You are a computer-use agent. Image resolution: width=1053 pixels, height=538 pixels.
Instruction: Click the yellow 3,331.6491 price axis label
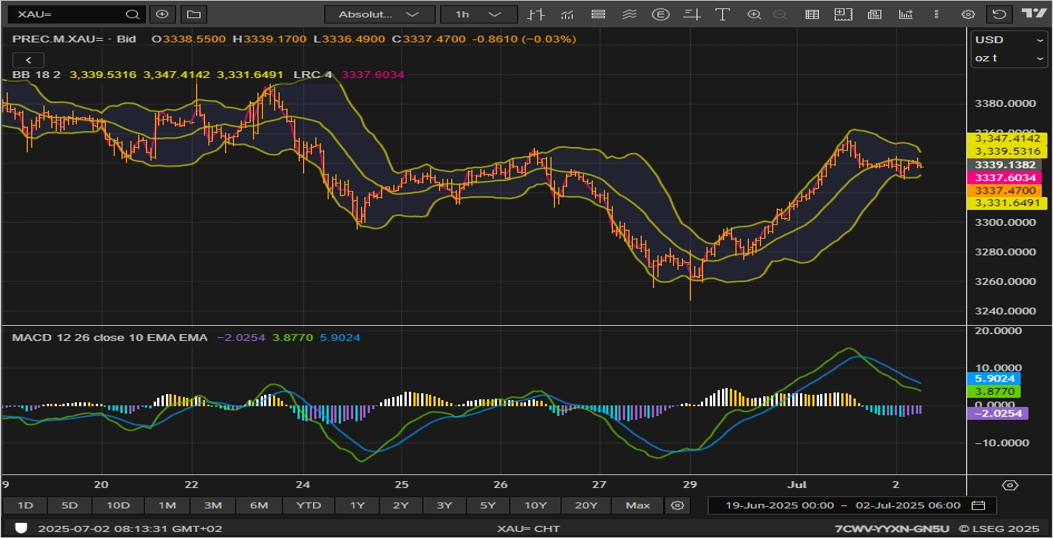(x=1007, y=203)
